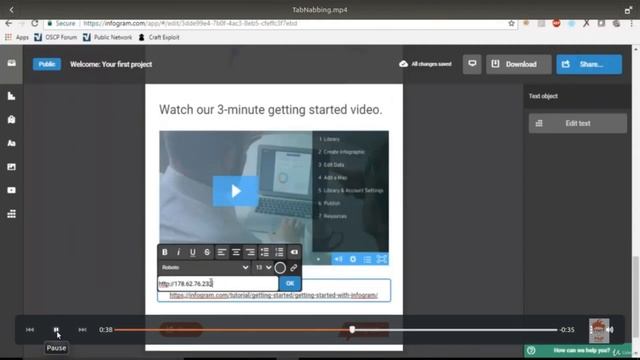Click the insert link chain icon
The width and height of the screenshot is (640, 360).
[x=294, y=268]
